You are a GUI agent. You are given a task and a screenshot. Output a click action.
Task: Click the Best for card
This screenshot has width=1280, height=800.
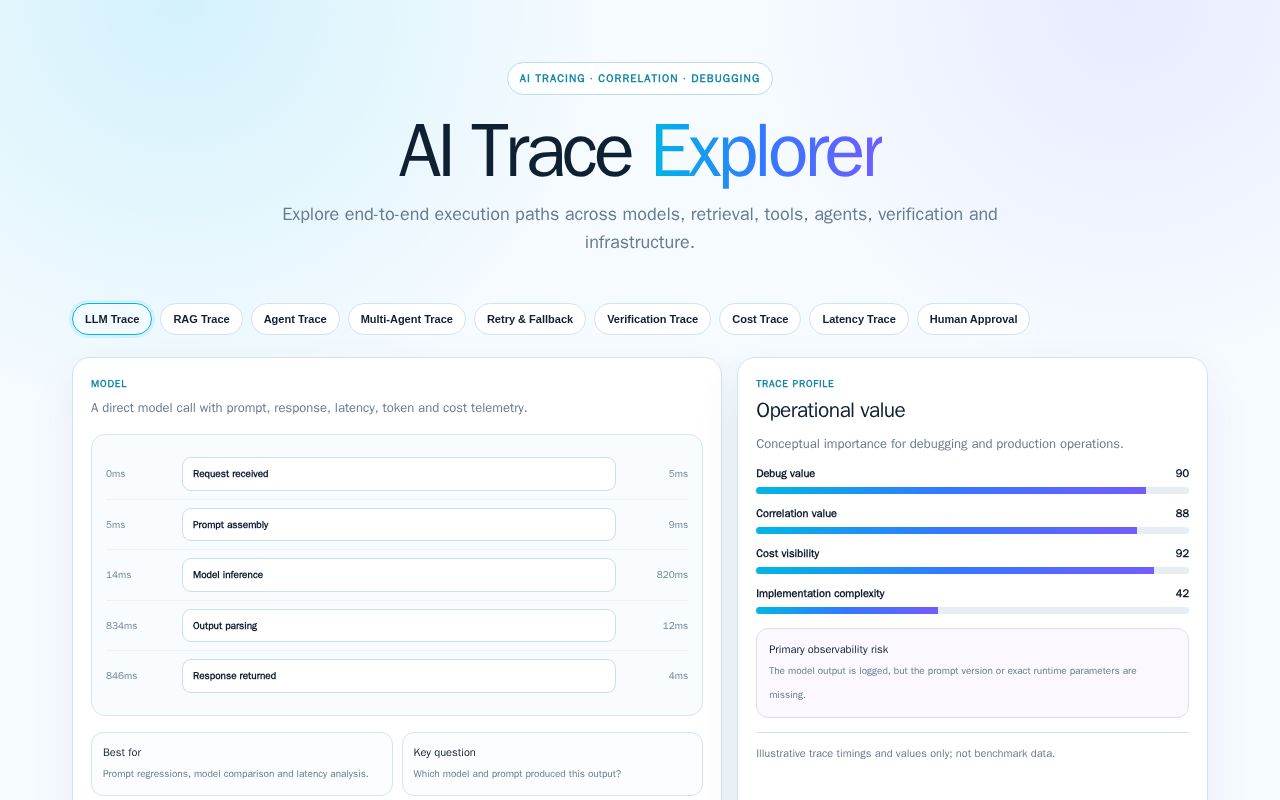(x=242, y=764)
